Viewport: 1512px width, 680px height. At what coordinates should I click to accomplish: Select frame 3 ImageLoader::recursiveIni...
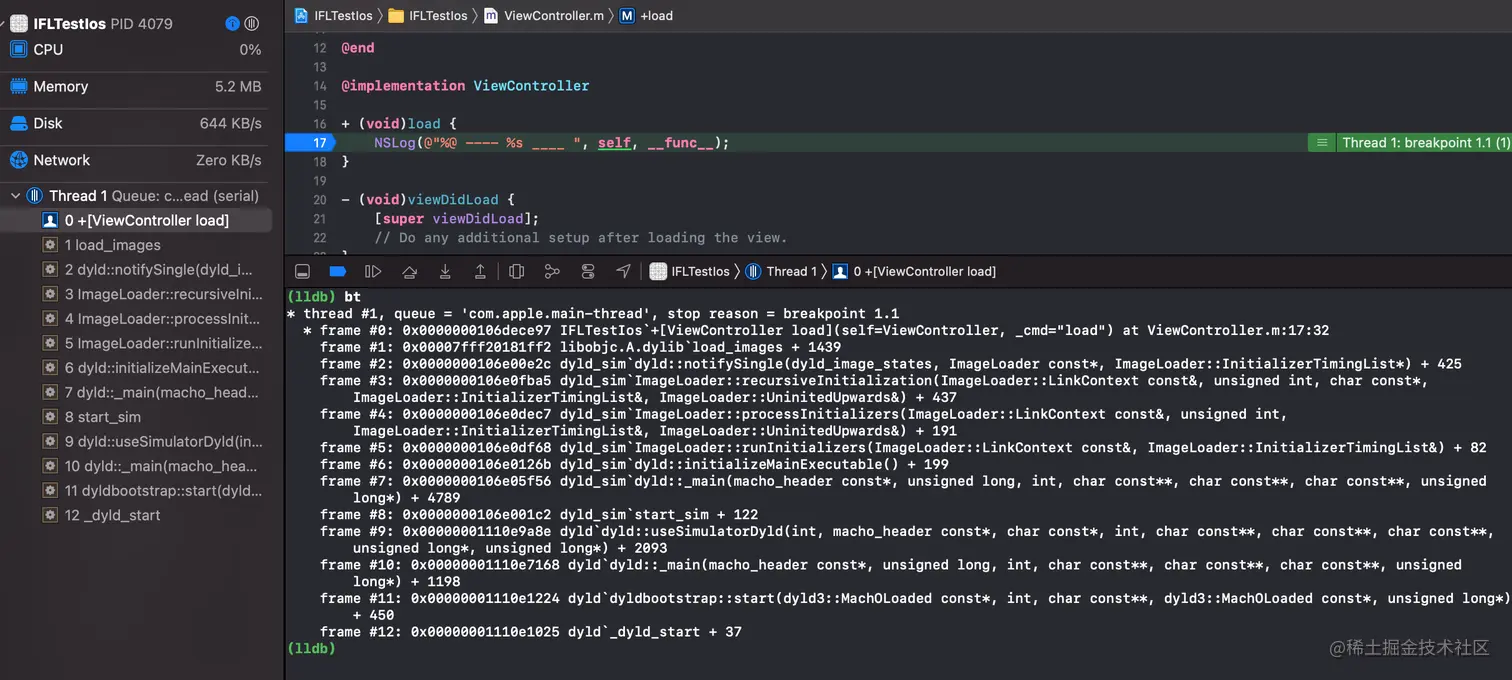[136, 294]
